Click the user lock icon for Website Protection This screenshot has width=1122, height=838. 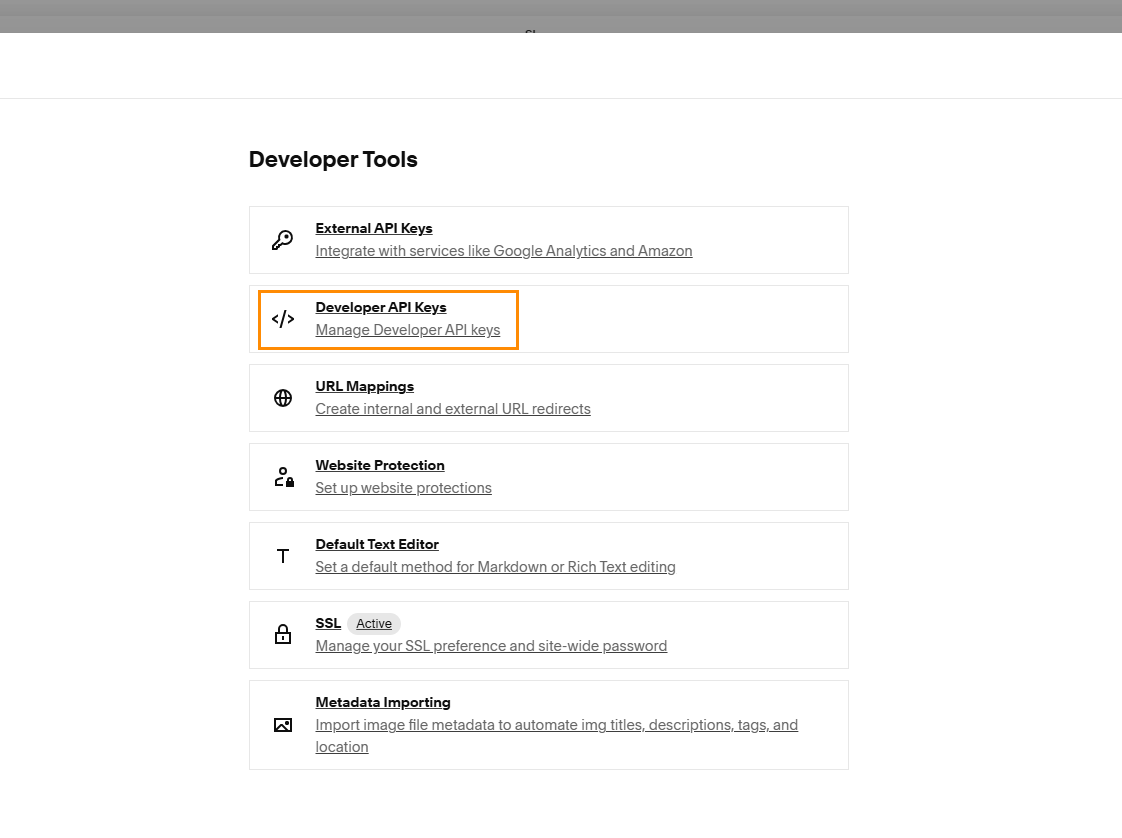click(283, 477)
